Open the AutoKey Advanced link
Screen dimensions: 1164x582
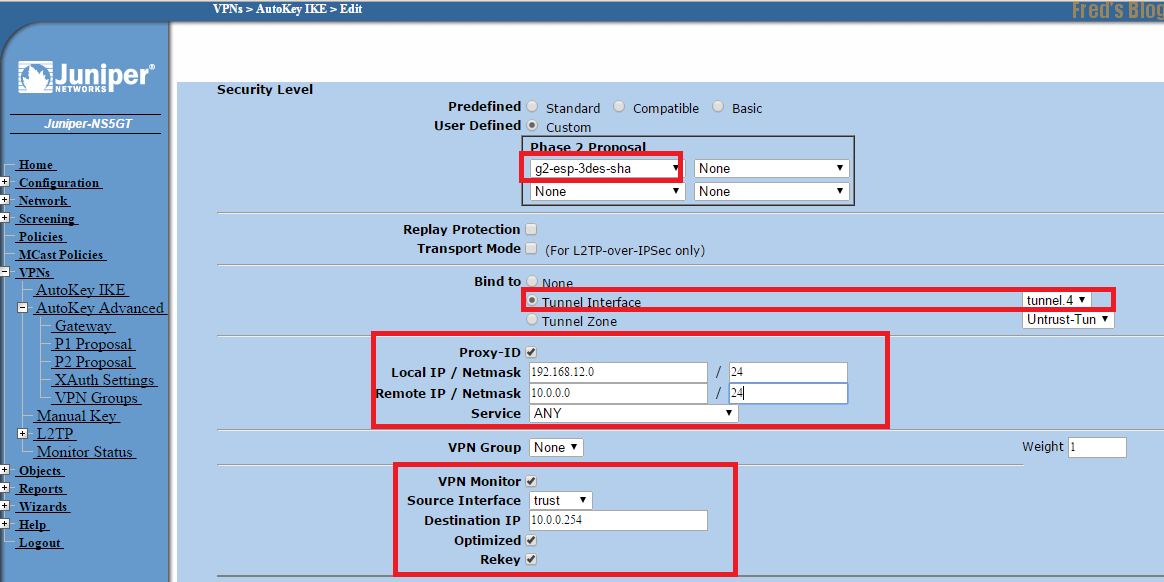100,308
